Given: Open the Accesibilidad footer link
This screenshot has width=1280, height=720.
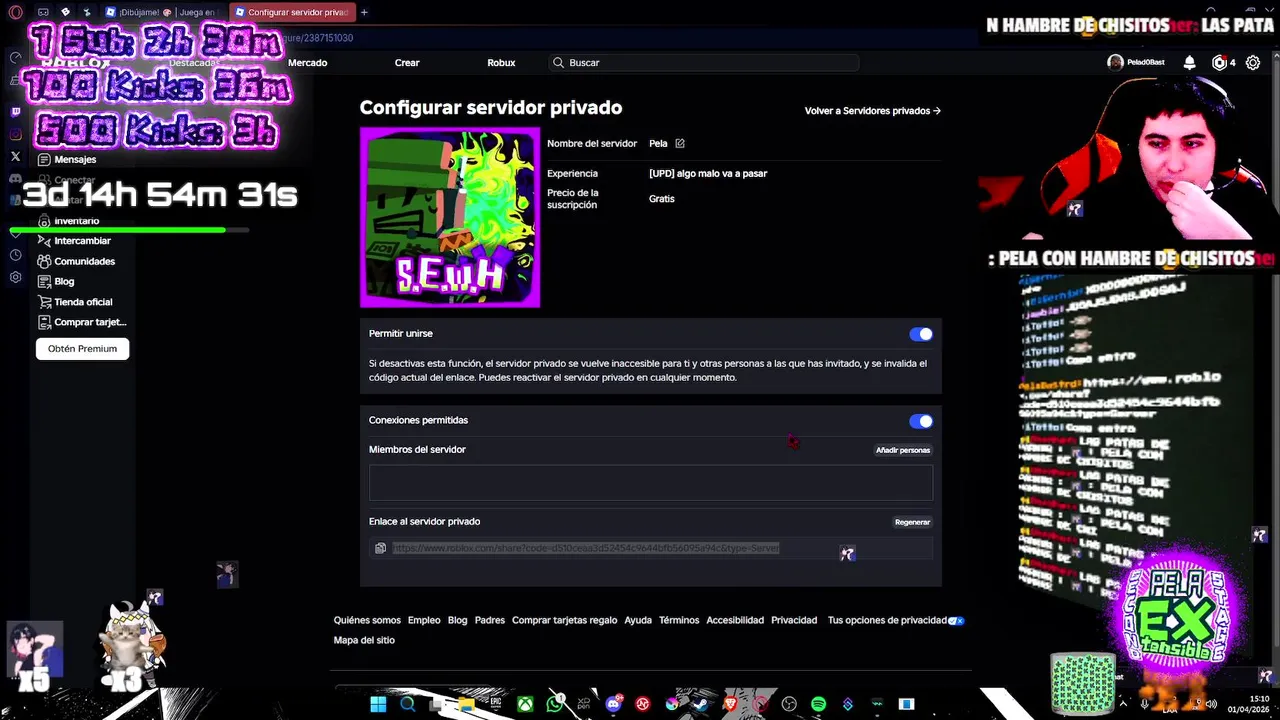Looking at the screenshot, I should [x=735, y=620].
